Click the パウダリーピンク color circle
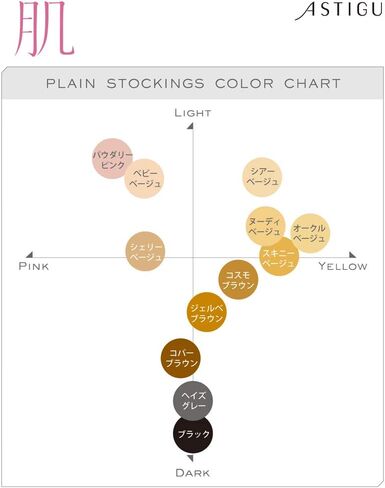 point(112,159)
